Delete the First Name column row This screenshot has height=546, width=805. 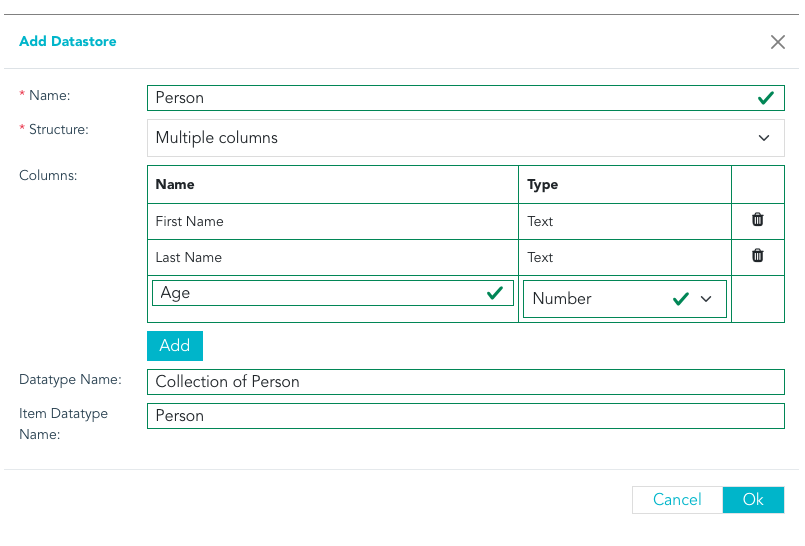[x=757, y=220]
